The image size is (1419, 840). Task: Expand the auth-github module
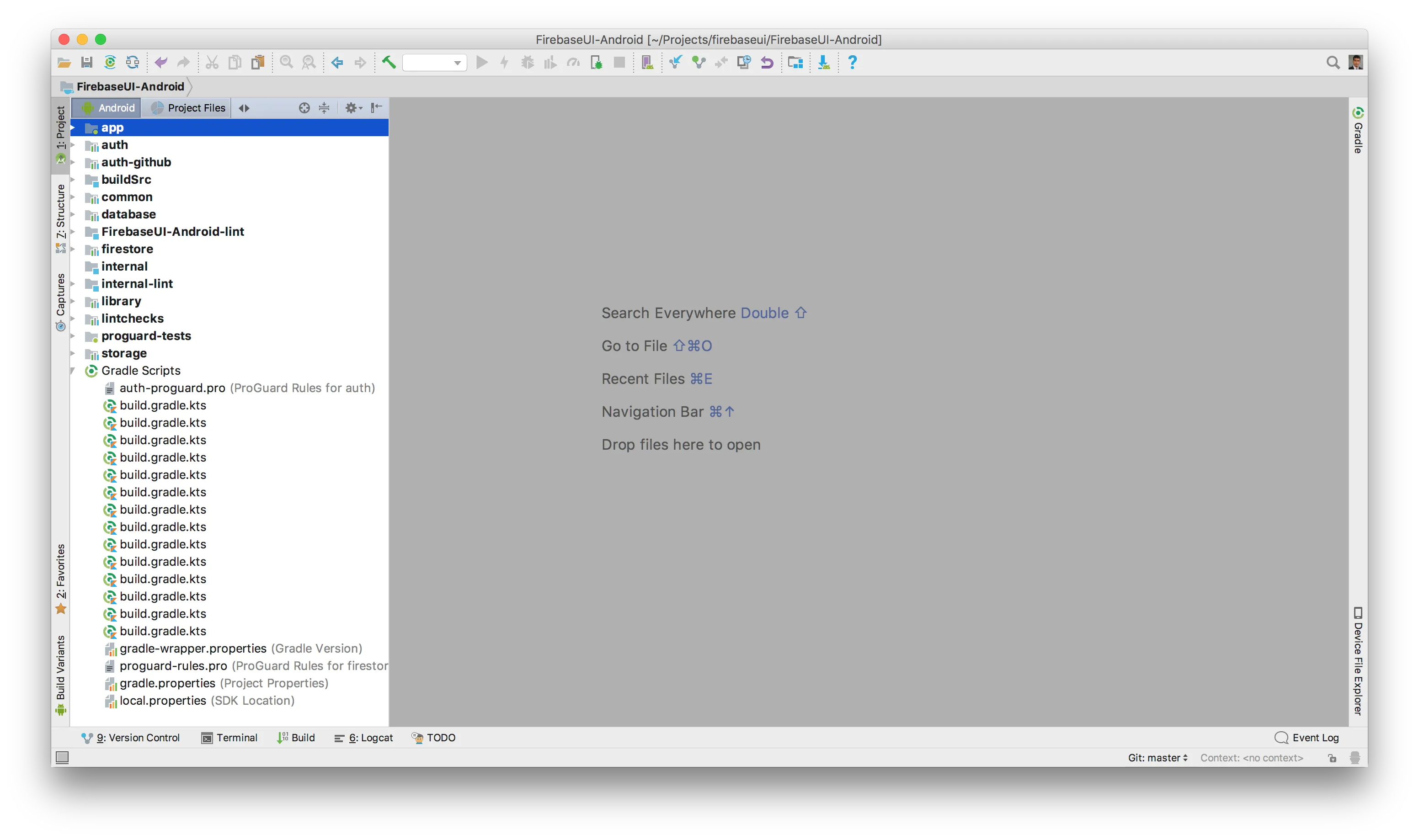click(73, 162)
